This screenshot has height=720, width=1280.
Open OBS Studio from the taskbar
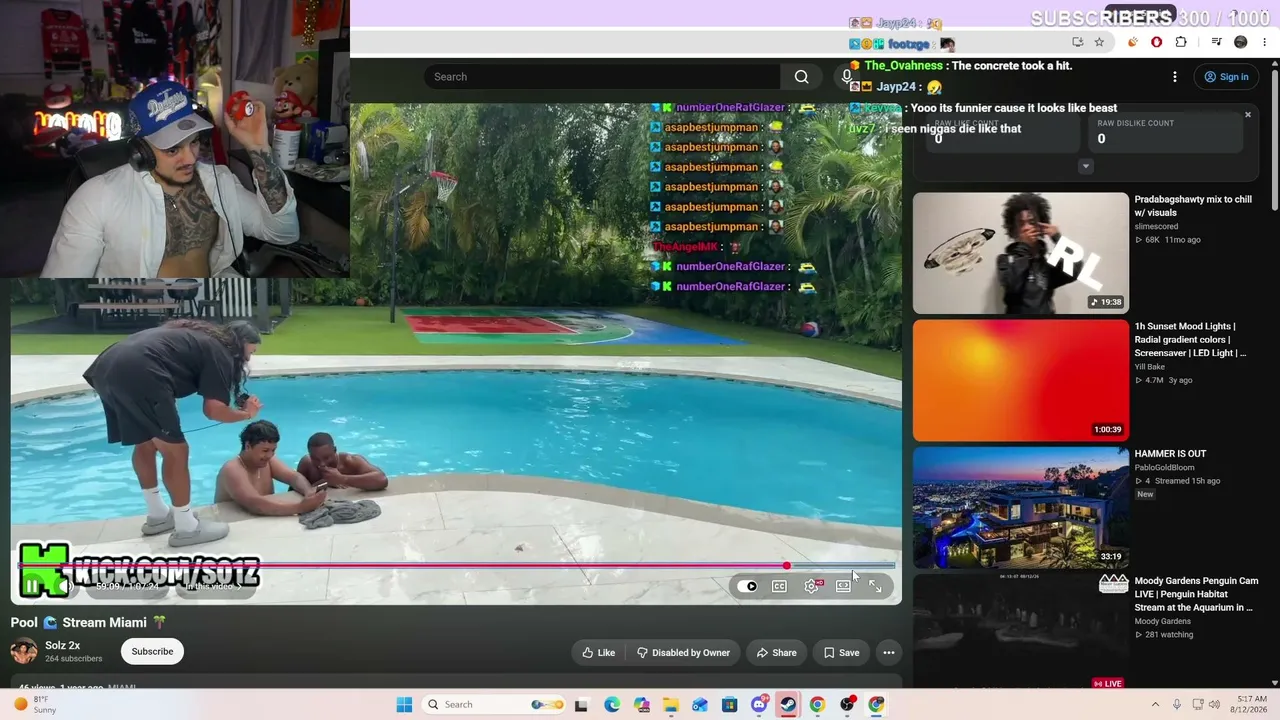click(847, 705)
